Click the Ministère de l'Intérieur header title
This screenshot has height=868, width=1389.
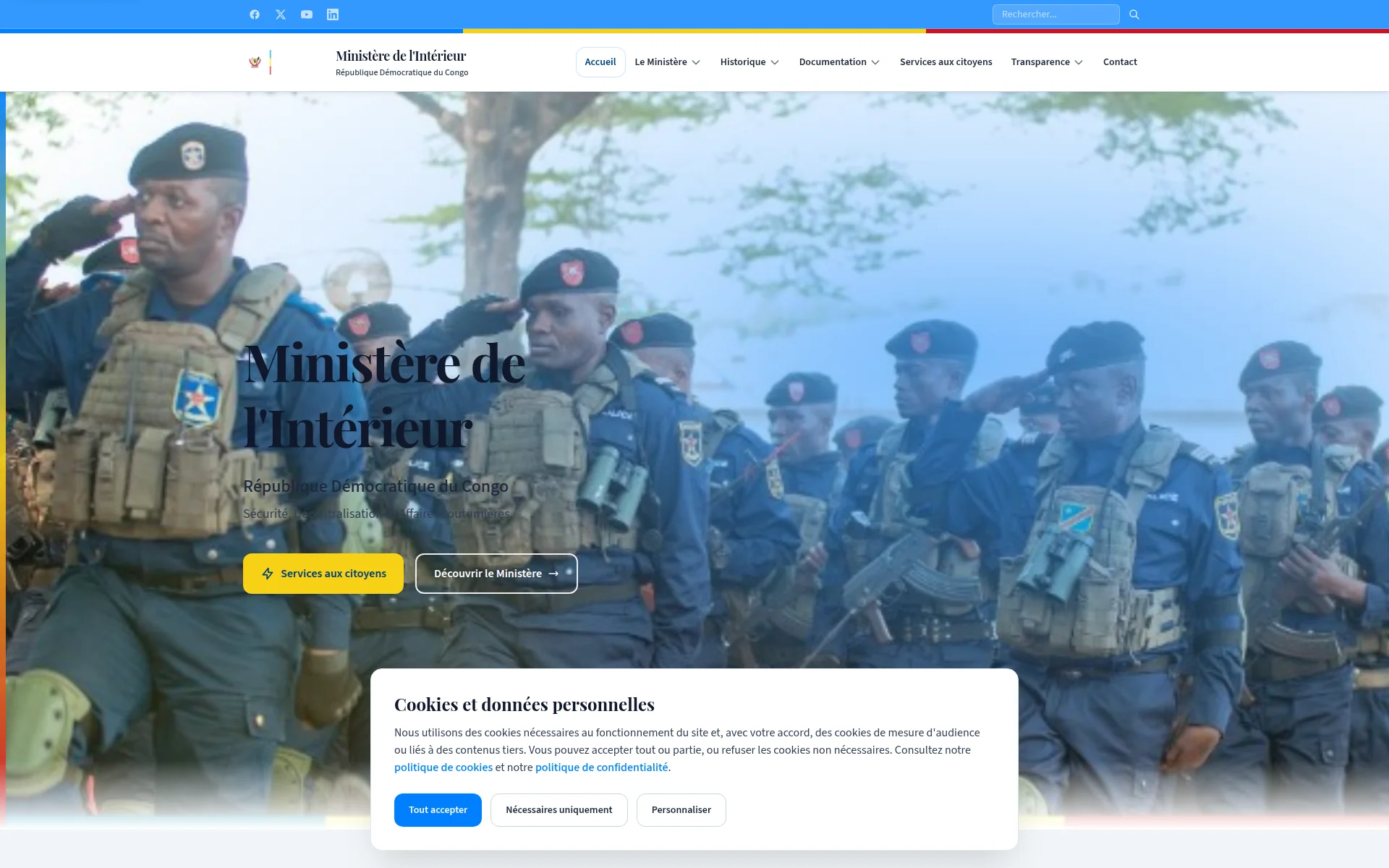pos(401,56)
